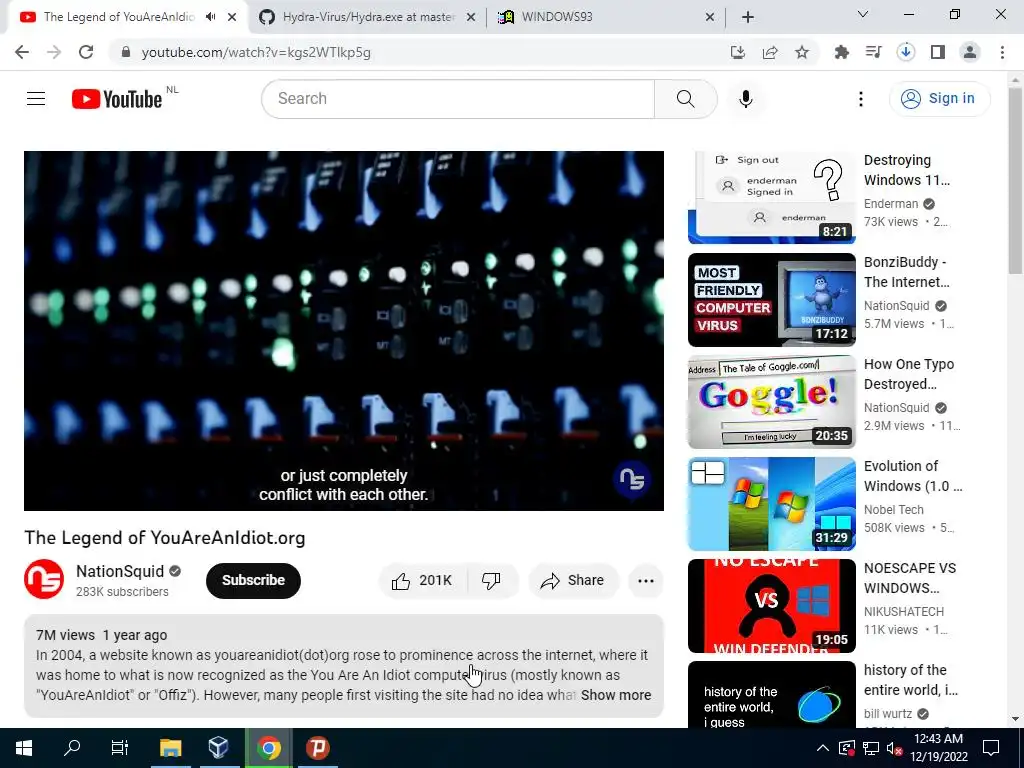Open Evolution of Windows video thumbnail
Viewport: 1024px width, 768px height.
[x=771, y=504]
